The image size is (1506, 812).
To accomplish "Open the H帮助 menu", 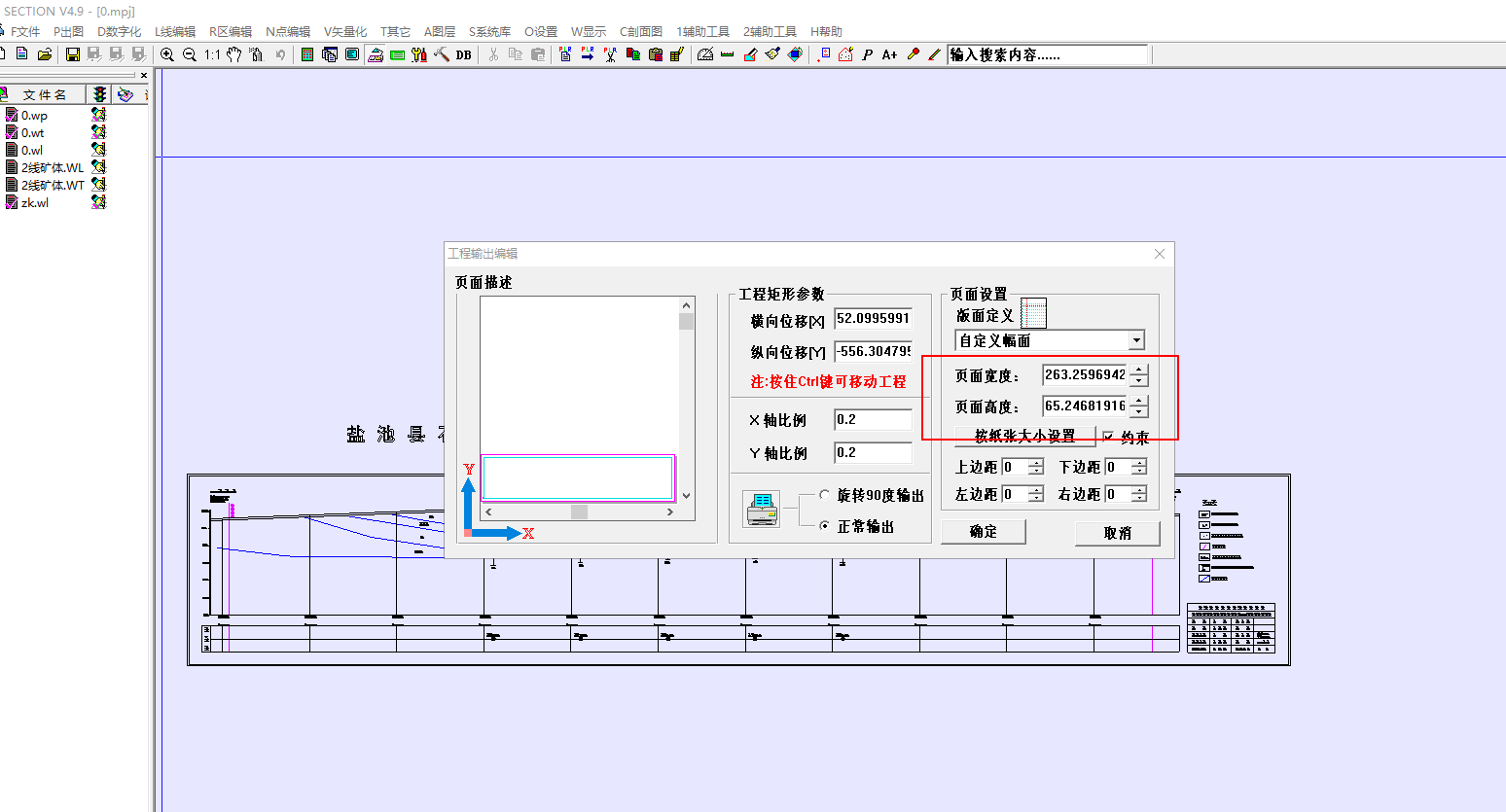I will click(x=826, y=31).
